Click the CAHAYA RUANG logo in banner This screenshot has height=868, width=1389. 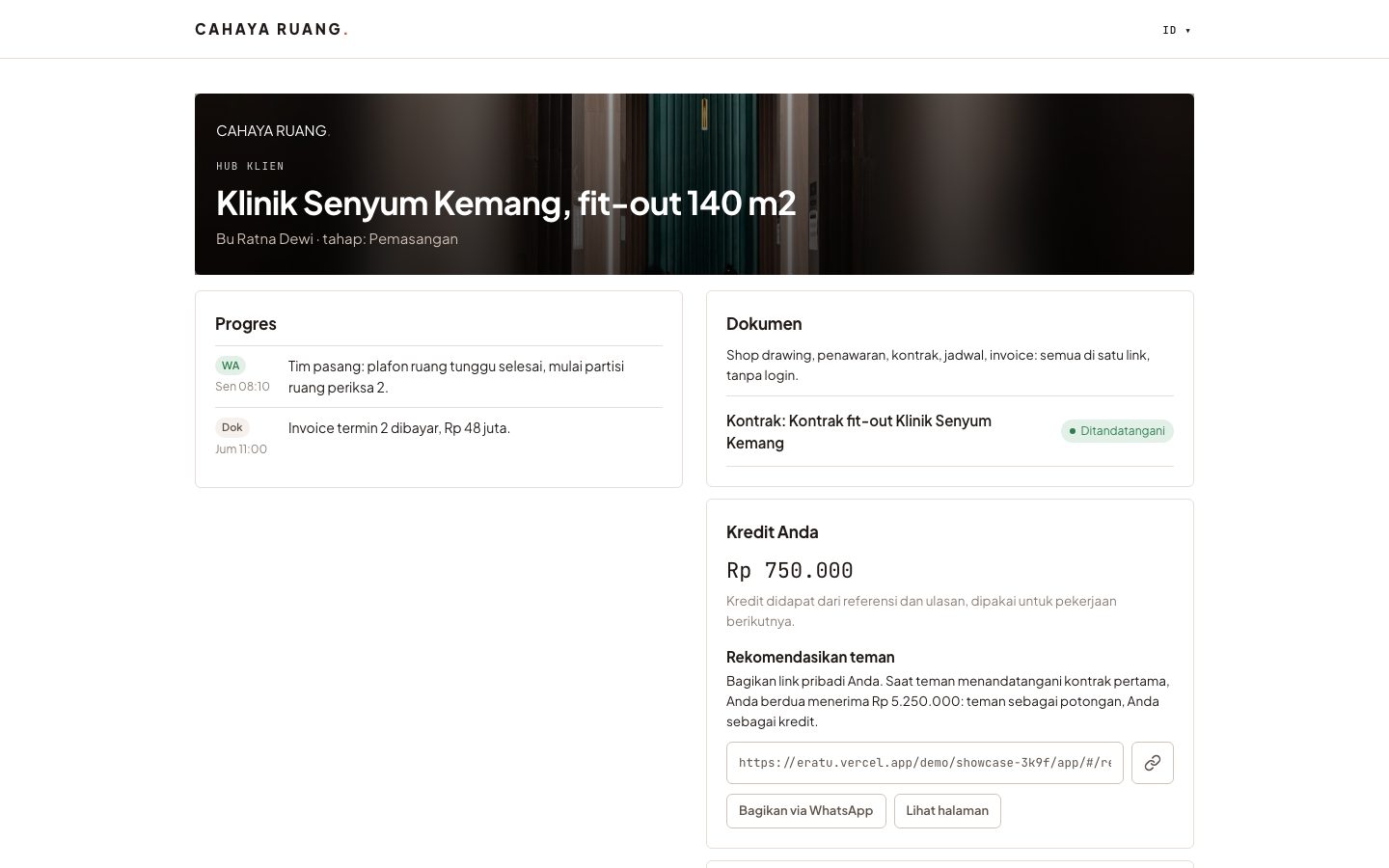273,131
